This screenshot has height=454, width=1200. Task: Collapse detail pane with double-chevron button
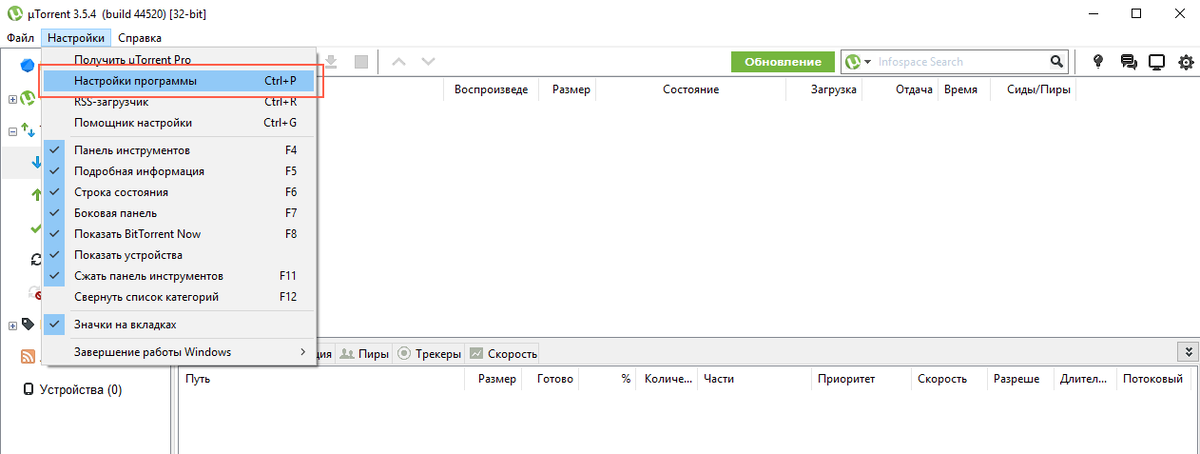pos(1188,352)
